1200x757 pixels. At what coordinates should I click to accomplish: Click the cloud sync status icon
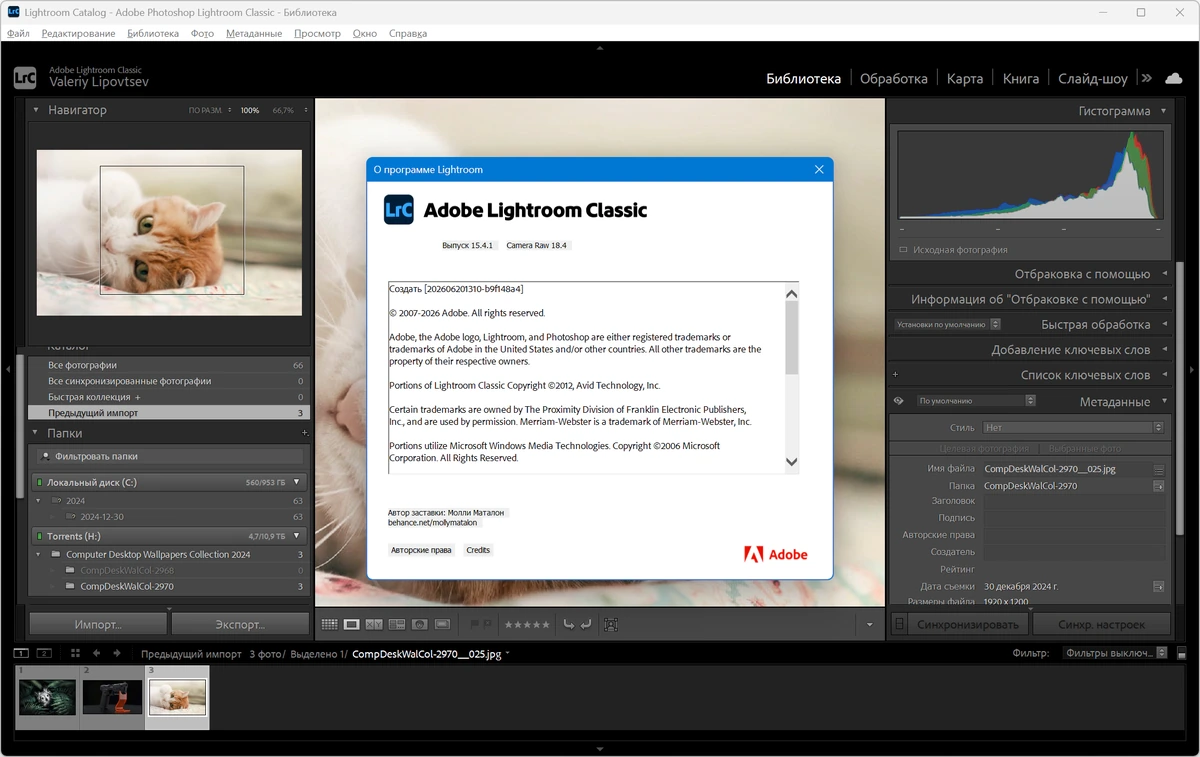coord(1174,78)
